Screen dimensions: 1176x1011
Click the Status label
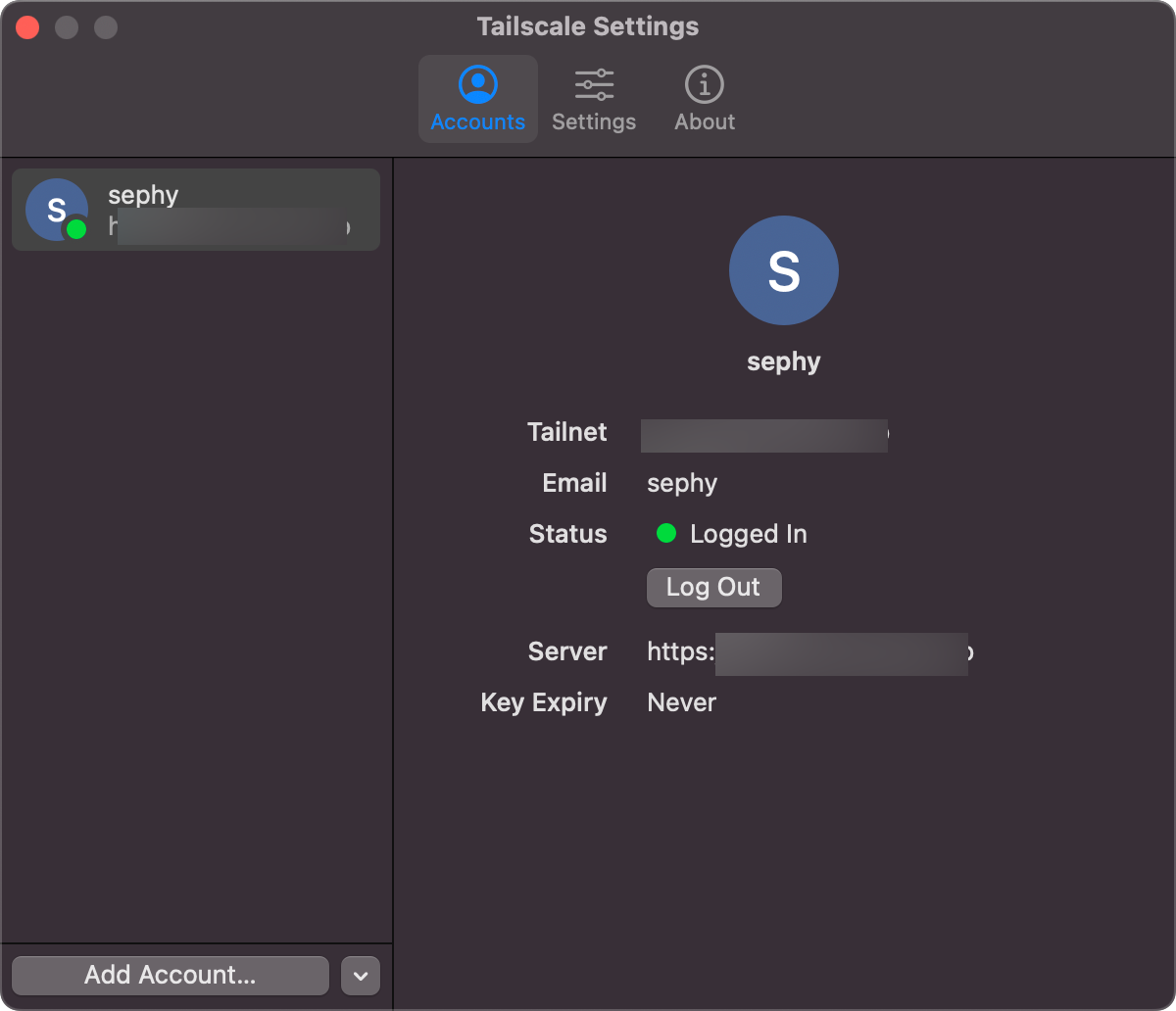pos(568,534)
